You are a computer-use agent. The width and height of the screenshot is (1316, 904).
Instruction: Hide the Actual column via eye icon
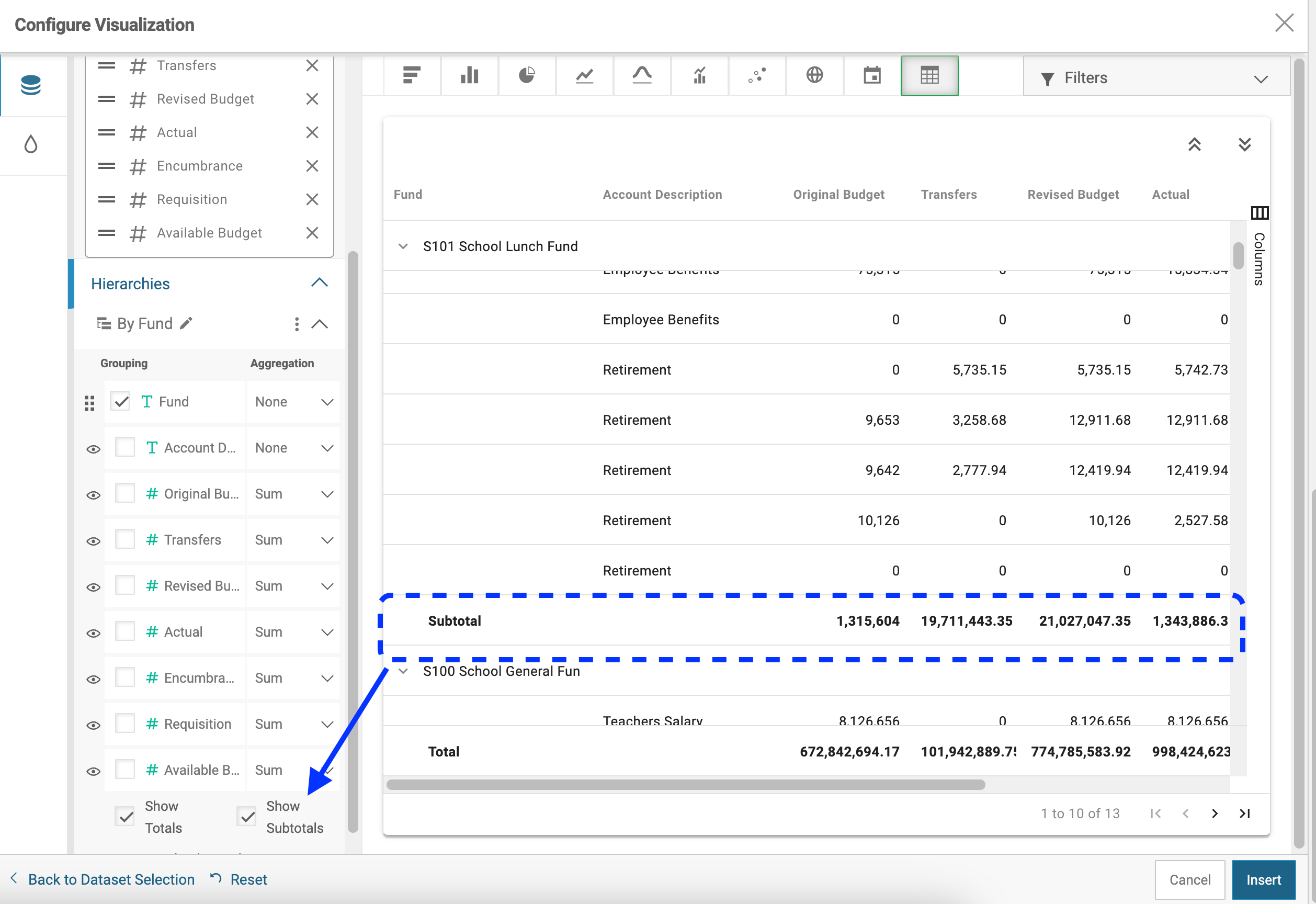point(94,633)
